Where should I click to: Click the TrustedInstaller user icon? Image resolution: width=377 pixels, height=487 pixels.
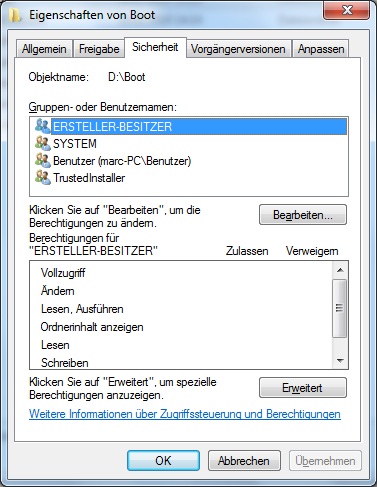pos(43,178)
